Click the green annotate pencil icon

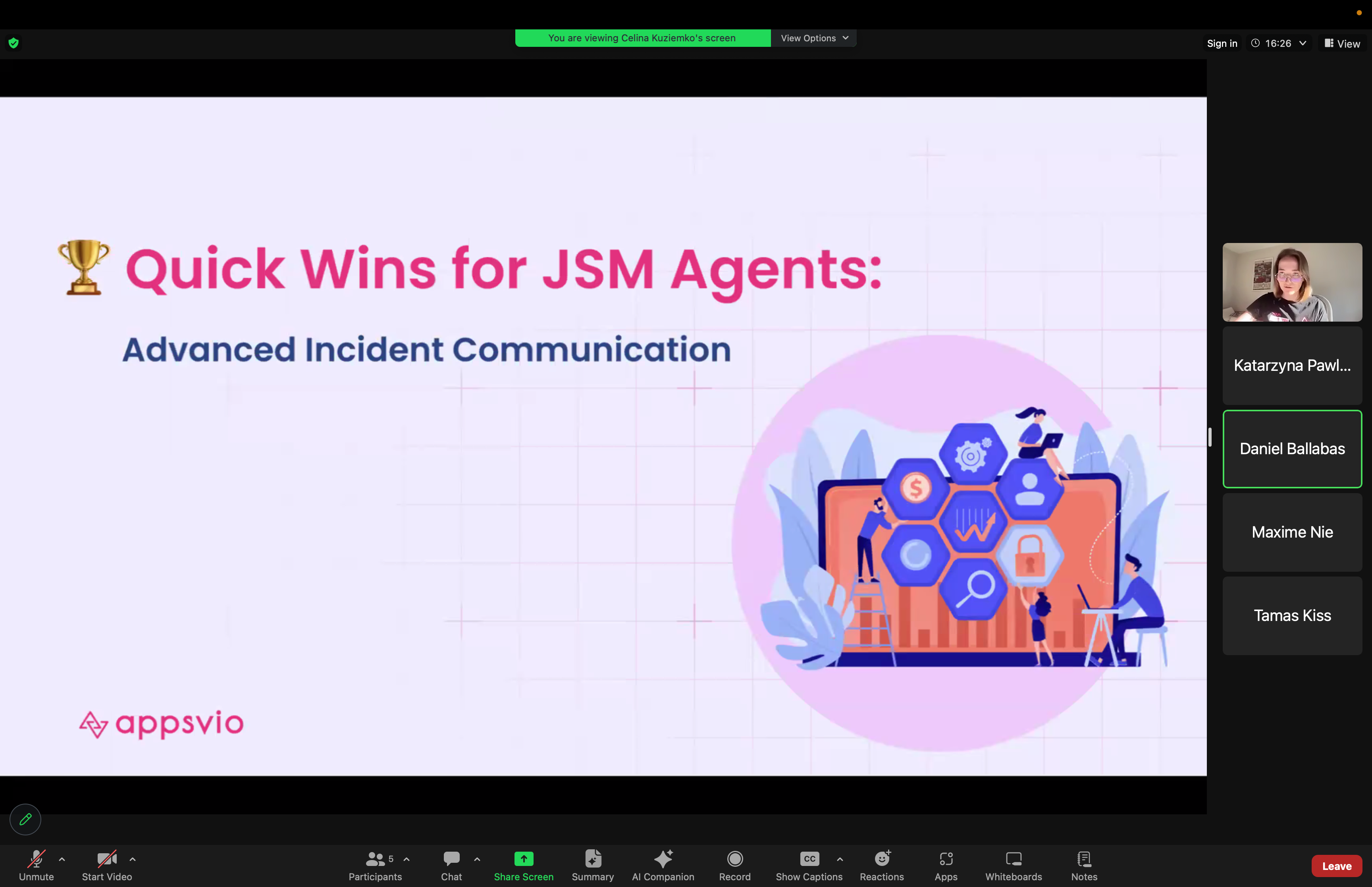(25, 818)
